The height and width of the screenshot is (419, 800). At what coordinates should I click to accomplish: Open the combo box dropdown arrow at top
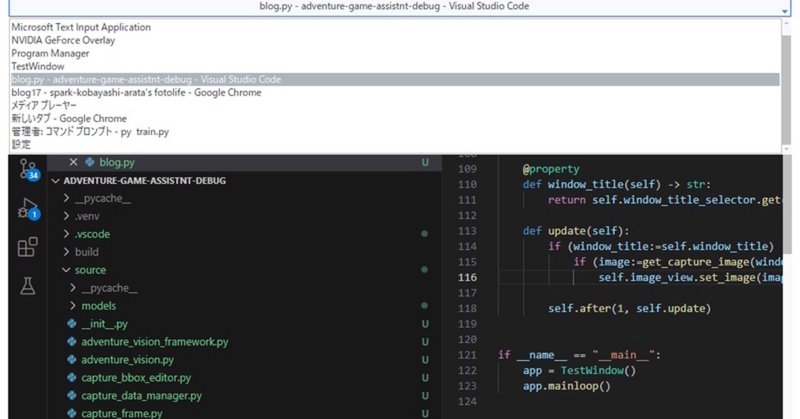click(x=785, y=10)
